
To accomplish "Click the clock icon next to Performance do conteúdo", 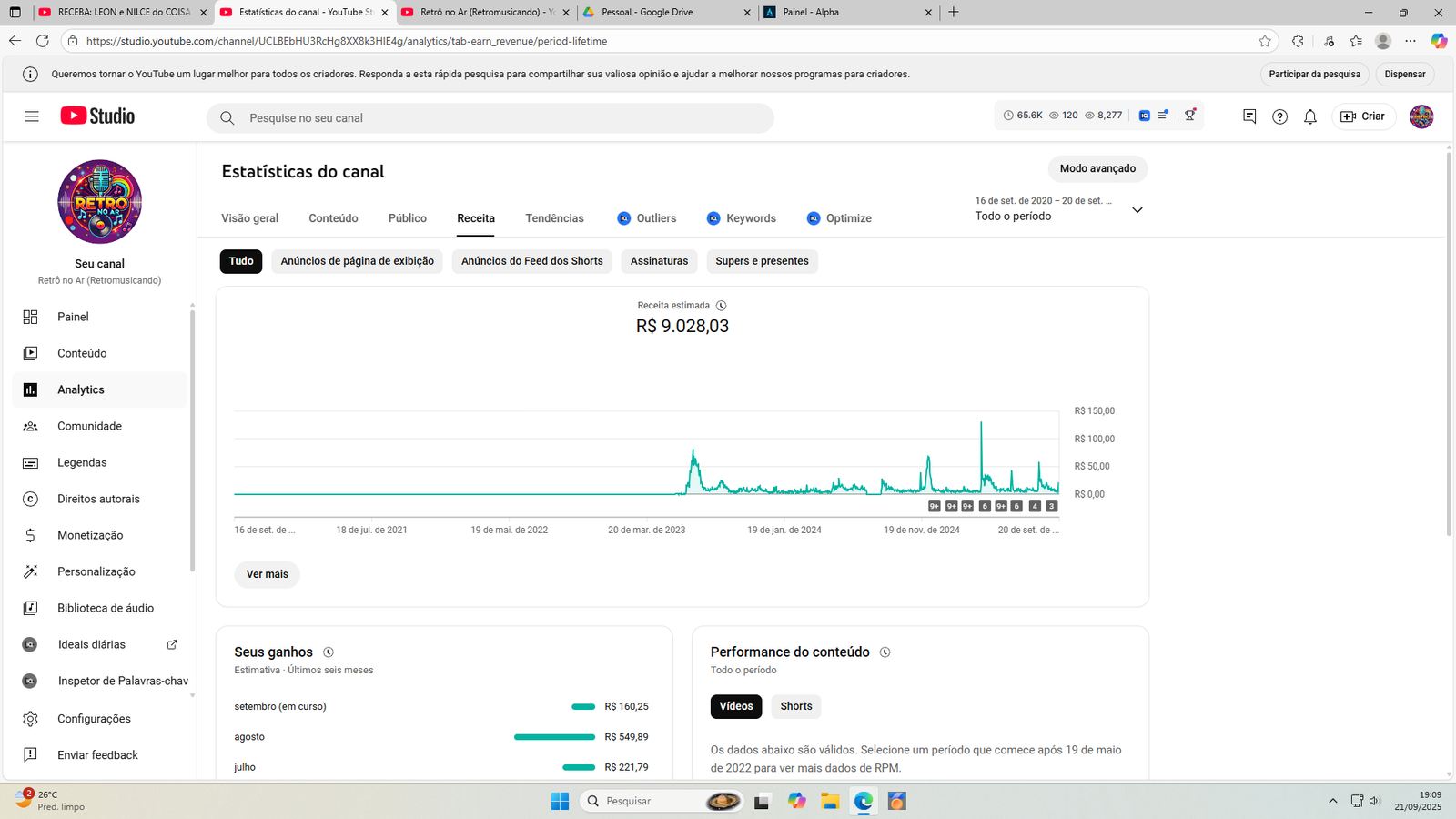I will (885, 652).
